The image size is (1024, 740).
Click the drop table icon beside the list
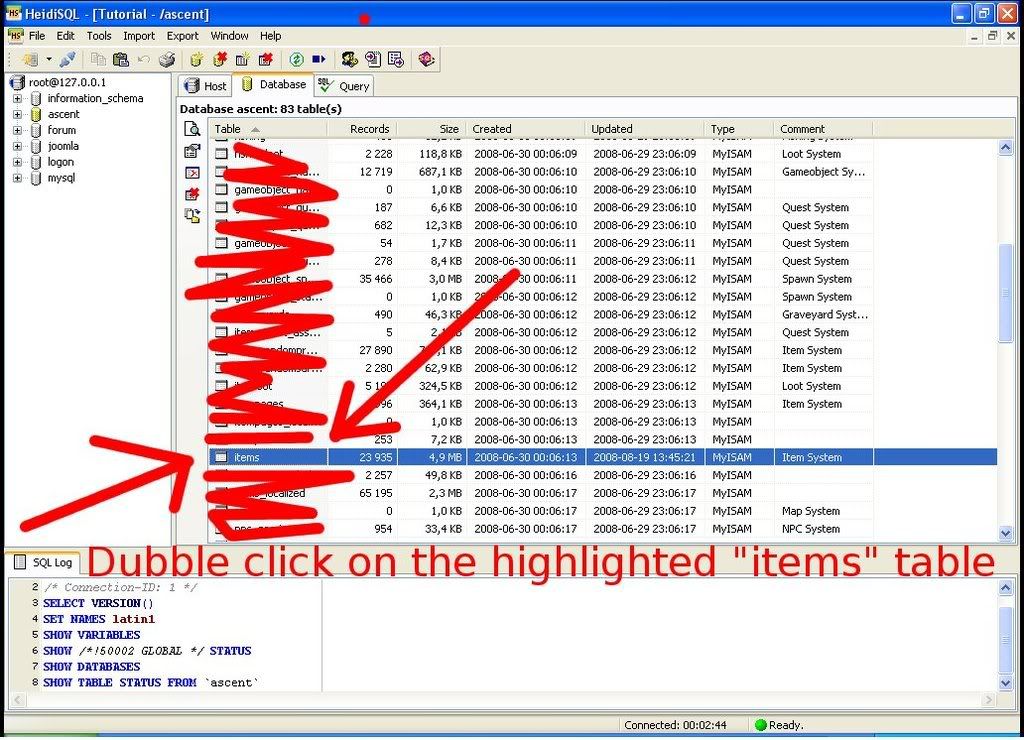pos(192,194)
